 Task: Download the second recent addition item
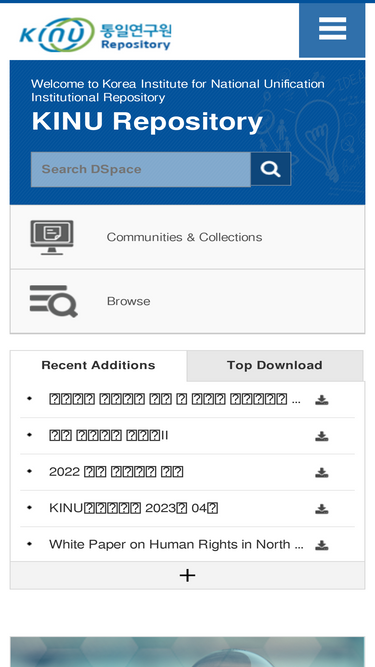point(321,436)
